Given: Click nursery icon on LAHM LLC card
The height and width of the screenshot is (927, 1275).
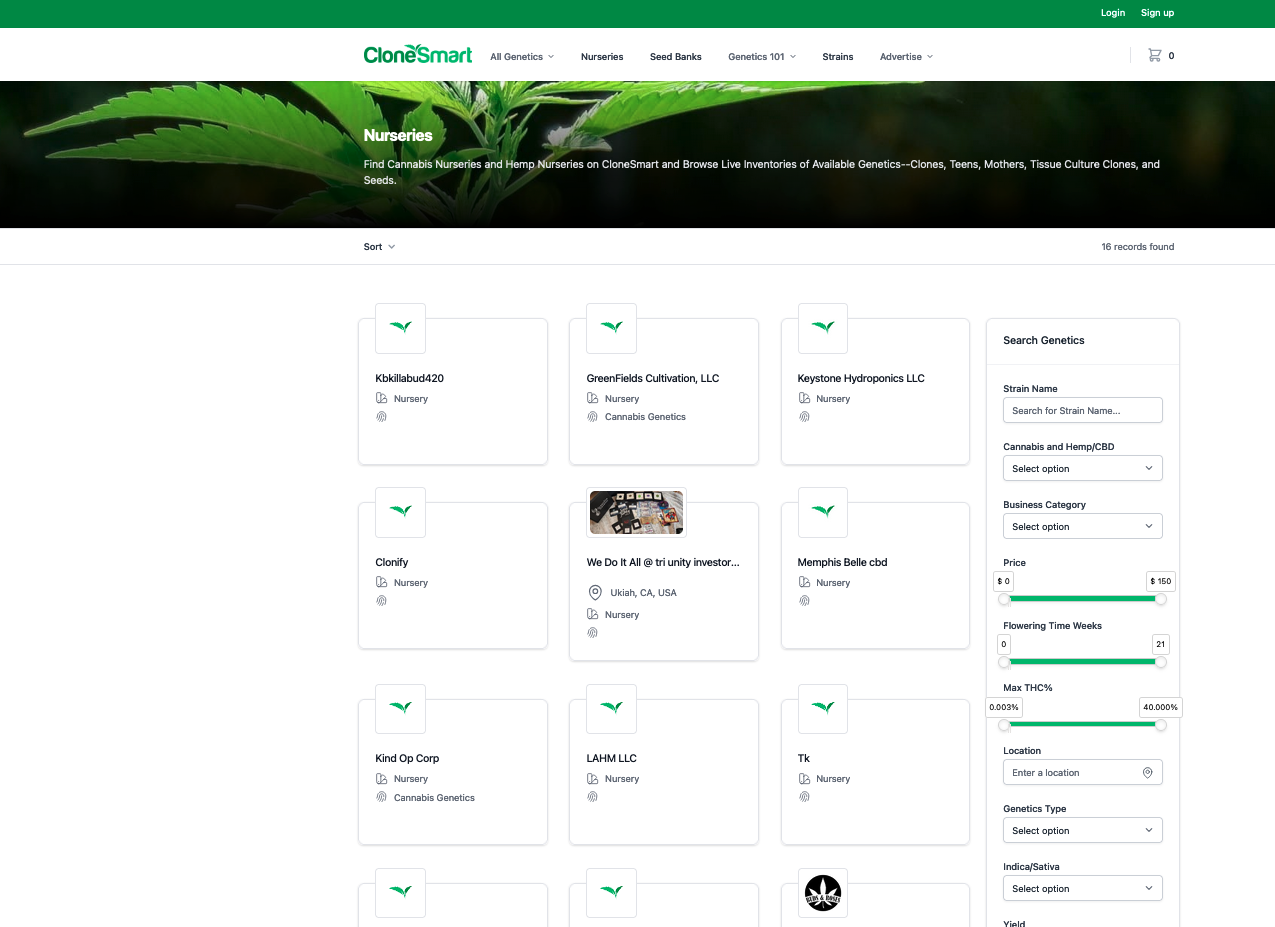Looking at the screenshot, I should pos(592,778).
